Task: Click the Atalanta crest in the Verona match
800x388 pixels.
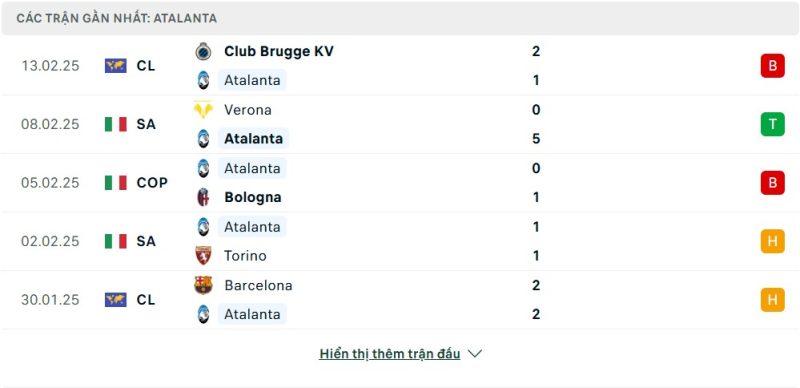Action: [203, 139]
